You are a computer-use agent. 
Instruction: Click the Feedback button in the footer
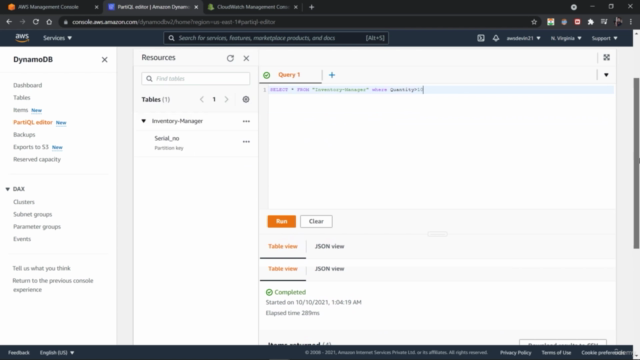[x=19, y=352]
